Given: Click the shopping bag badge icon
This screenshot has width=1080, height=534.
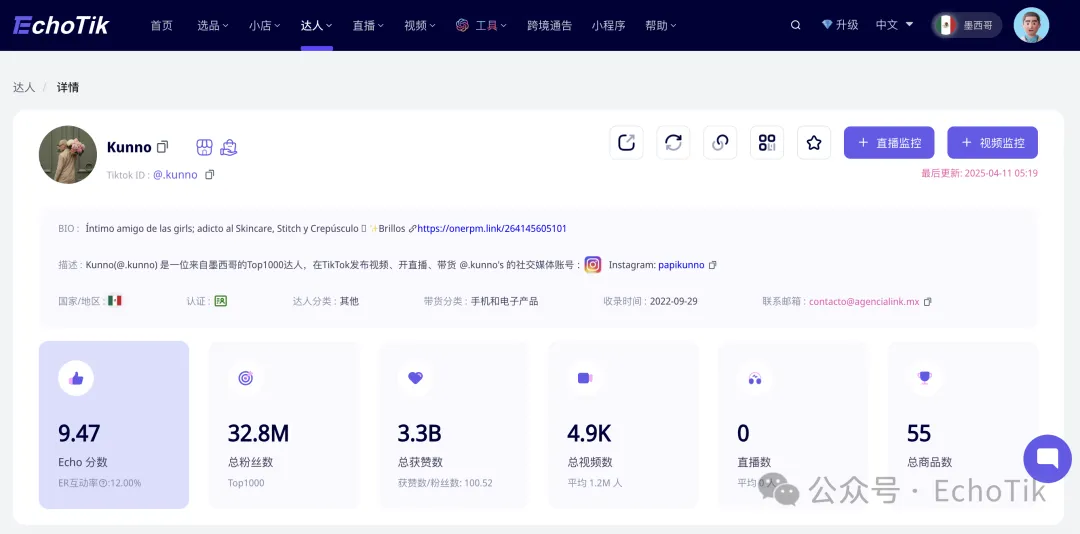Looking at the screenshot, I should [229, 147].
